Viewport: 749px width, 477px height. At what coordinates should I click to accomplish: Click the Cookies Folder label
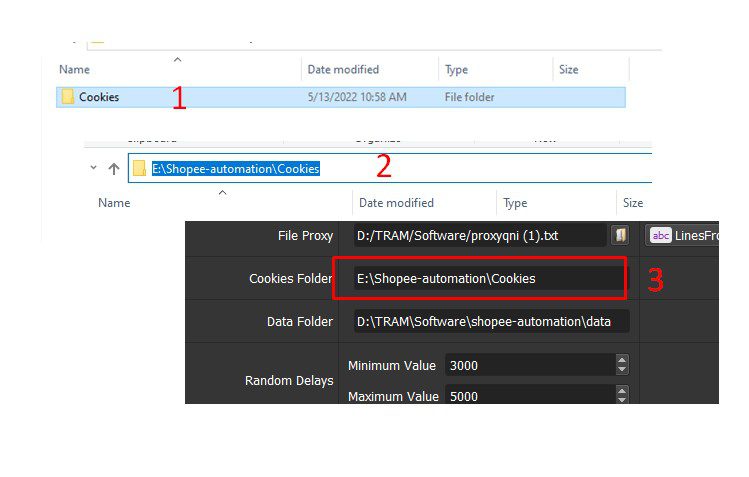290,278
